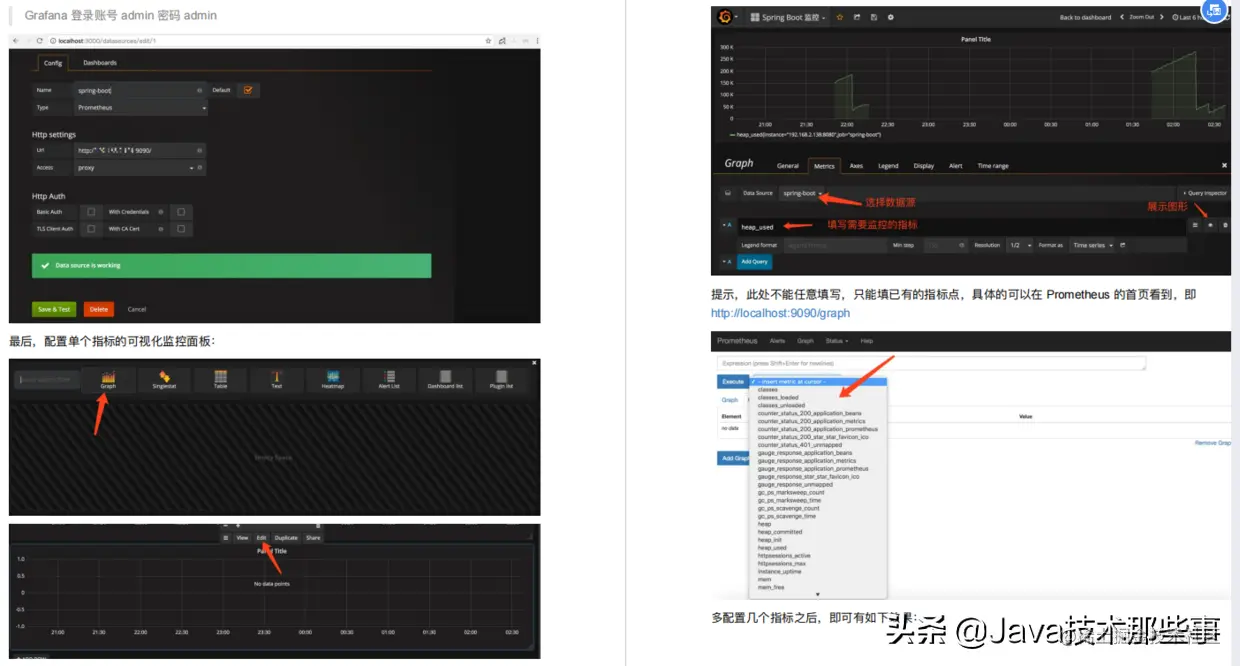Click the share dashboard icon

pos(857,17)
